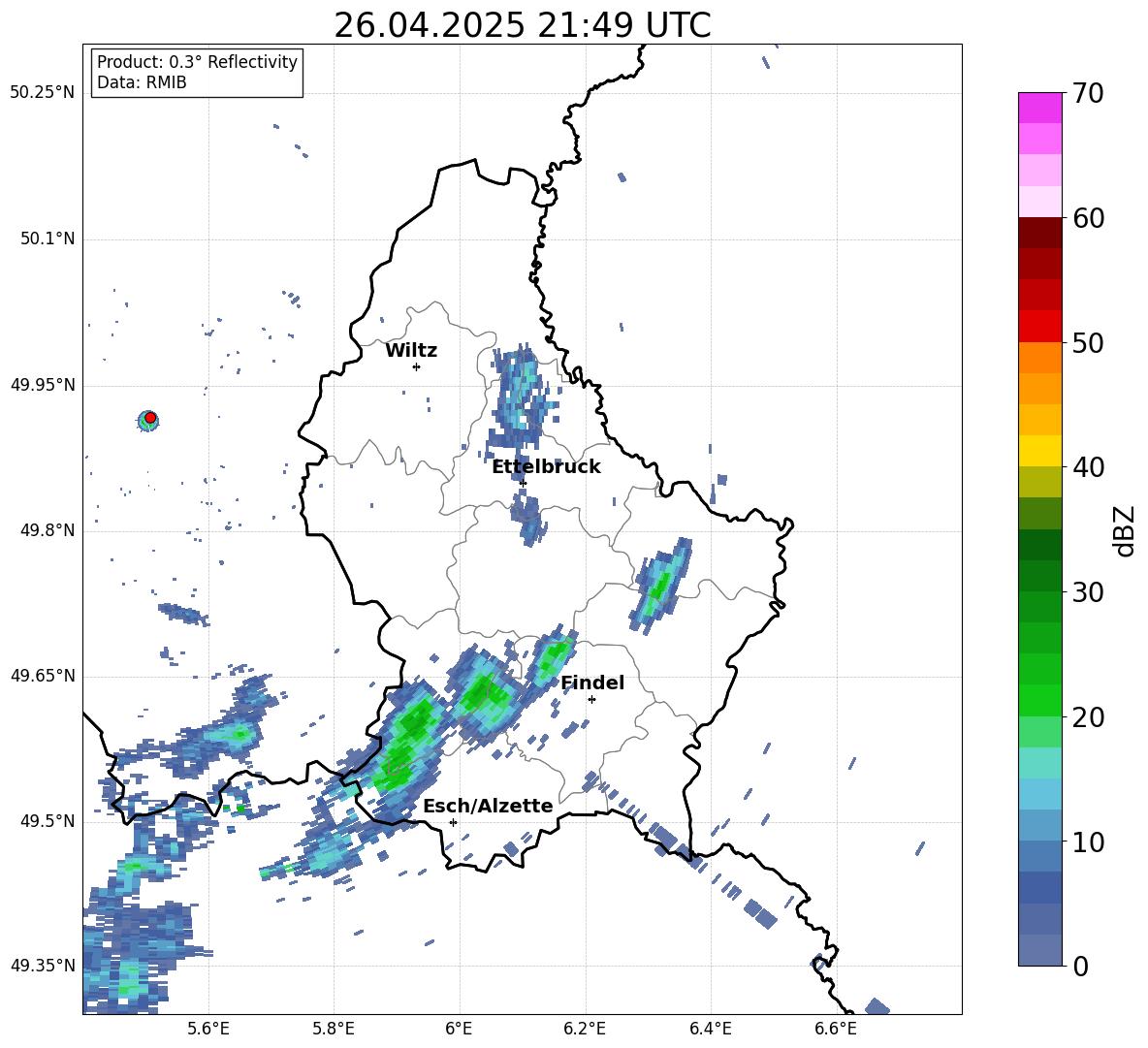Click the 49.35°N latitude label
1148x1048 pixels.
tap(43, 966)
